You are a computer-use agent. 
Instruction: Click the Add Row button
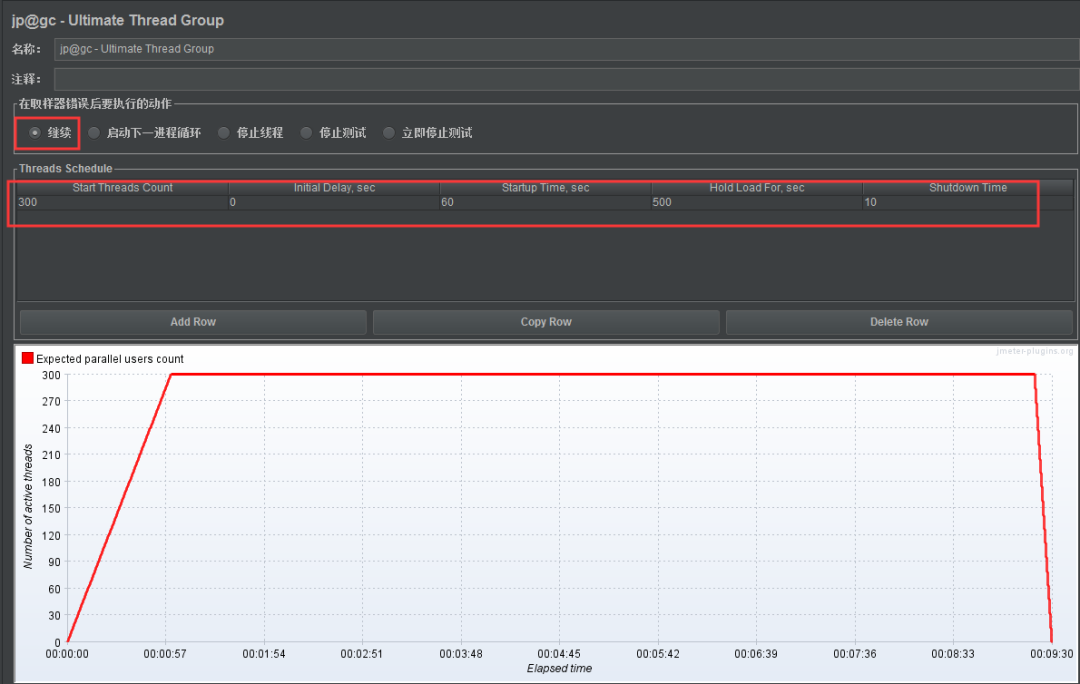[x=193, y=322]
